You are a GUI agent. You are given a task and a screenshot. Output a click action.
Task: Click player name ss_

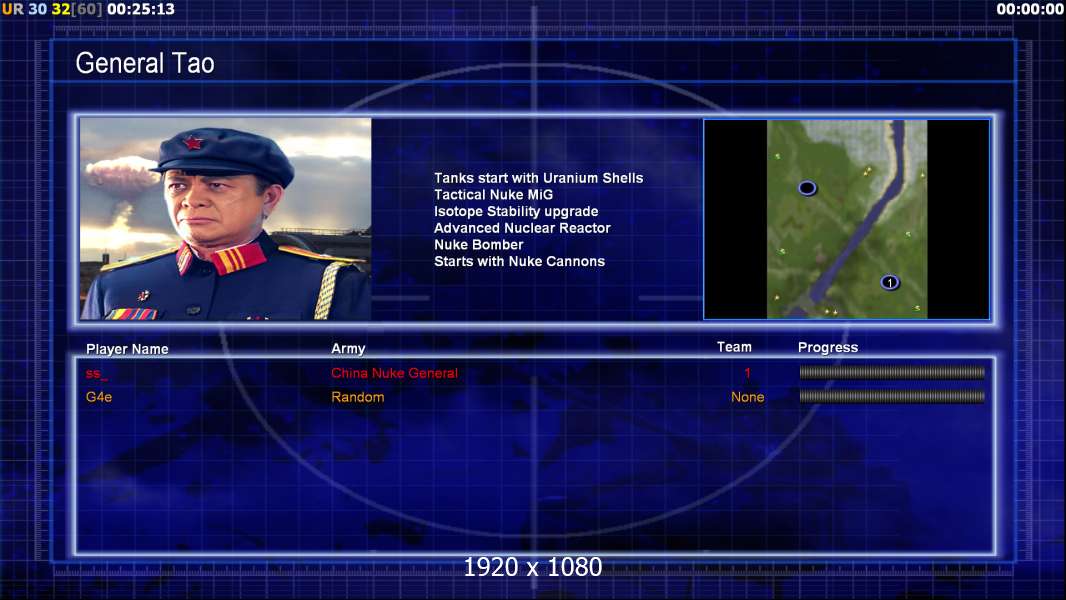click(97, 373)
